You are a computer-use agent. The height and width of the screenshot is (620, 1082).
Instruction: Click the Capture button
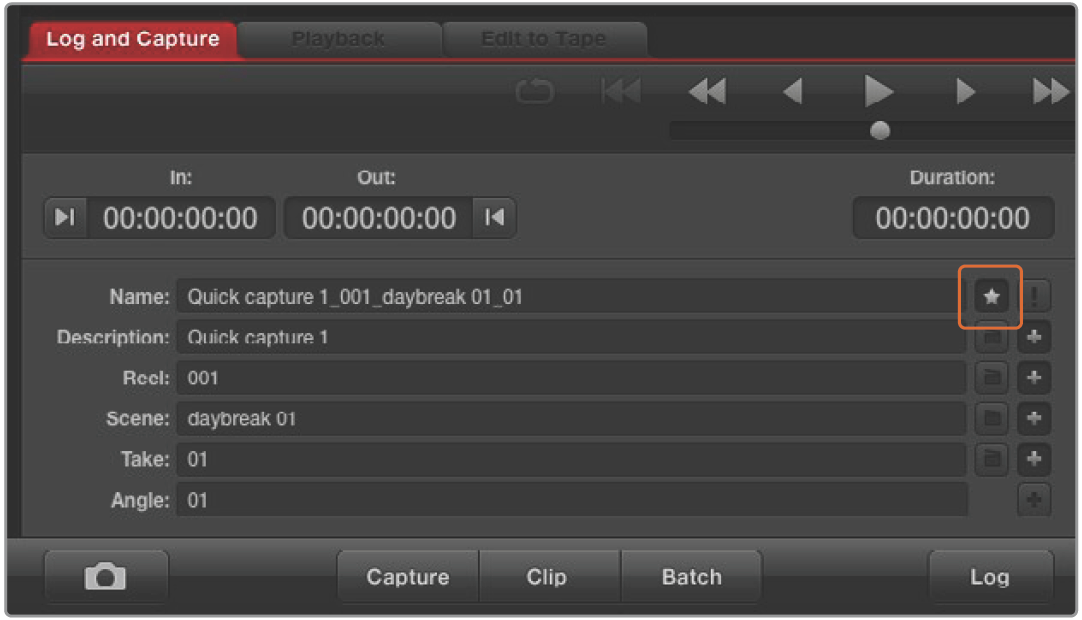[408, 577]
